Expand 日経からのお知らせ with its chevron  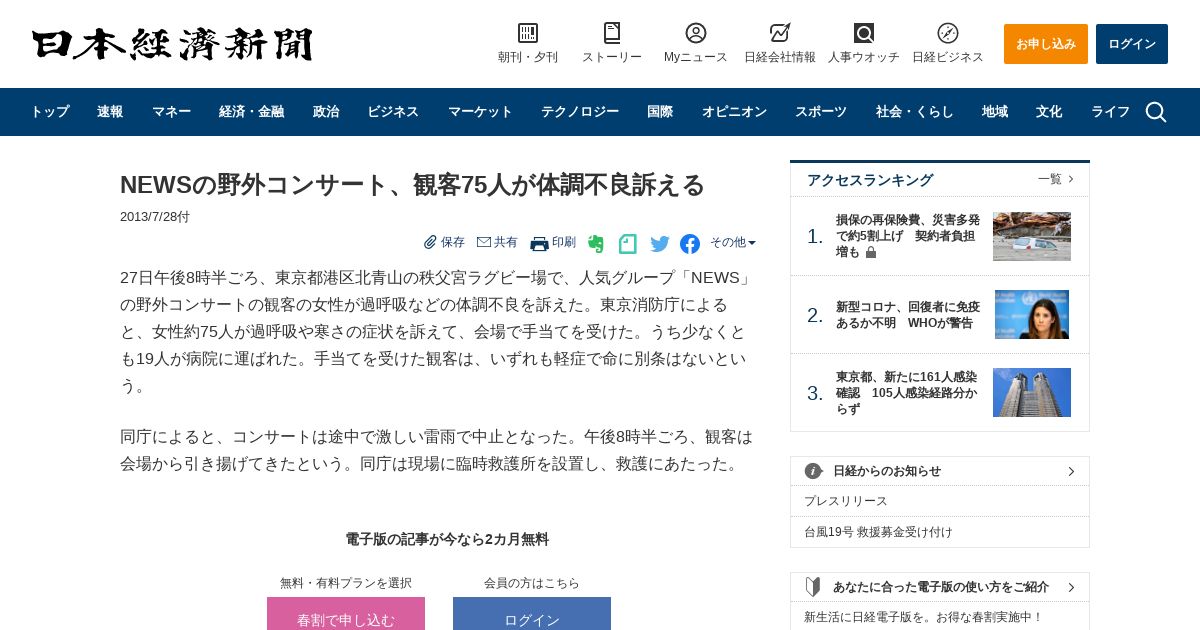(x=1071, y=471)
